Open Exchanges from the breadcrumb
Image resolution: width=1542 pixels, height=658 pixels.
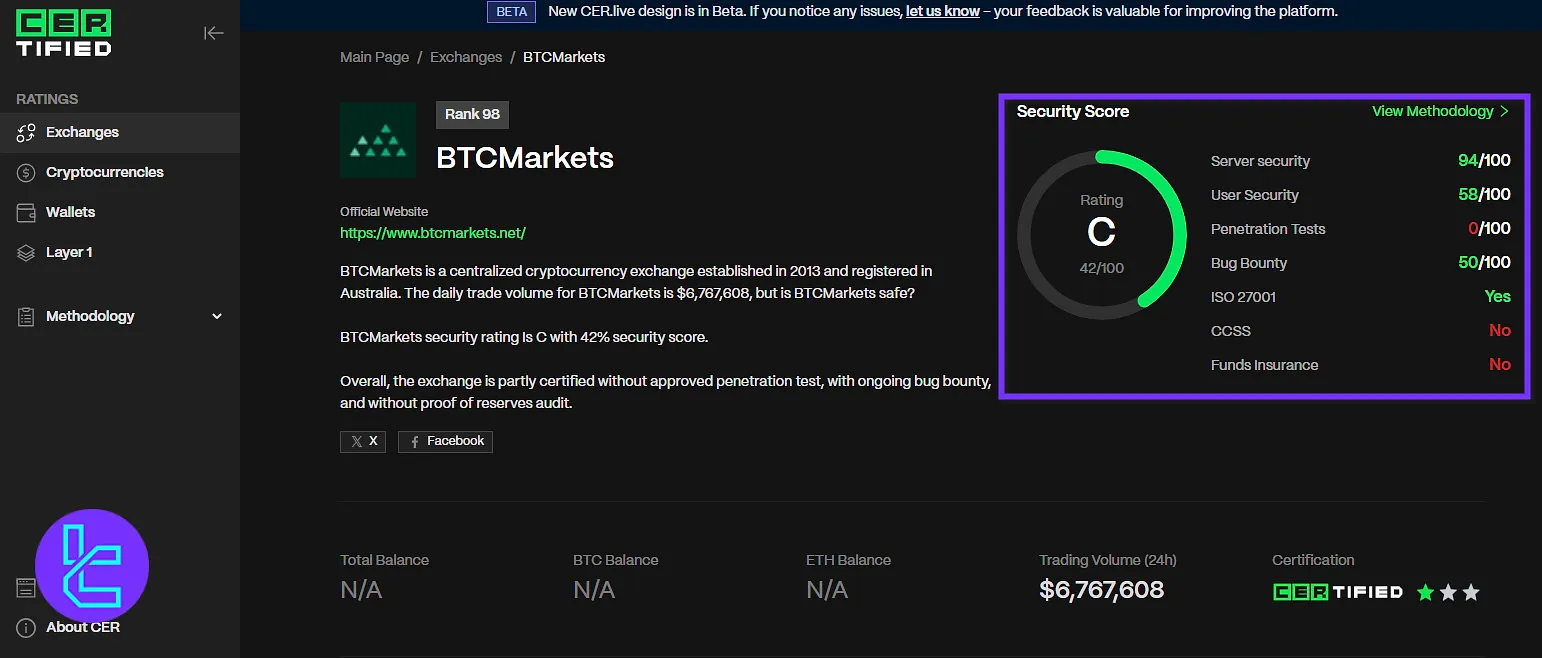(x=466, y=57)
